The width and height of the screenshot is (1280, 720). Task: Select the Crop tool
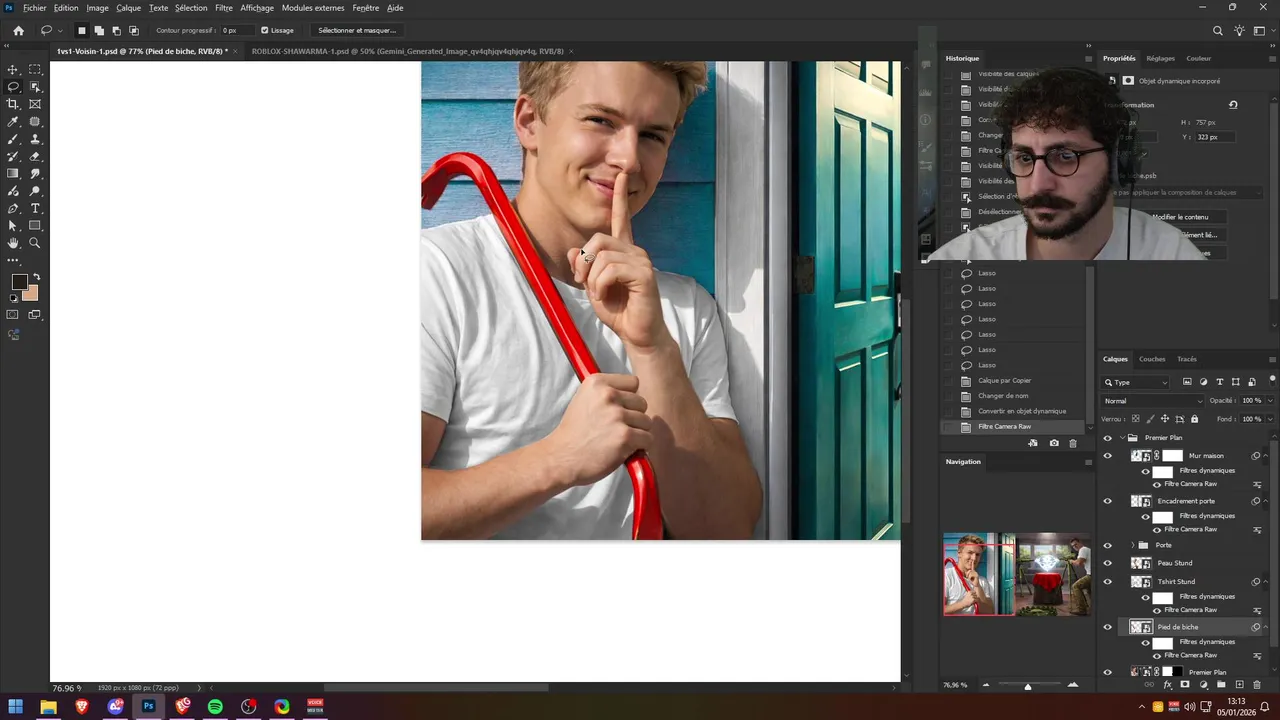tap(13, 104)
